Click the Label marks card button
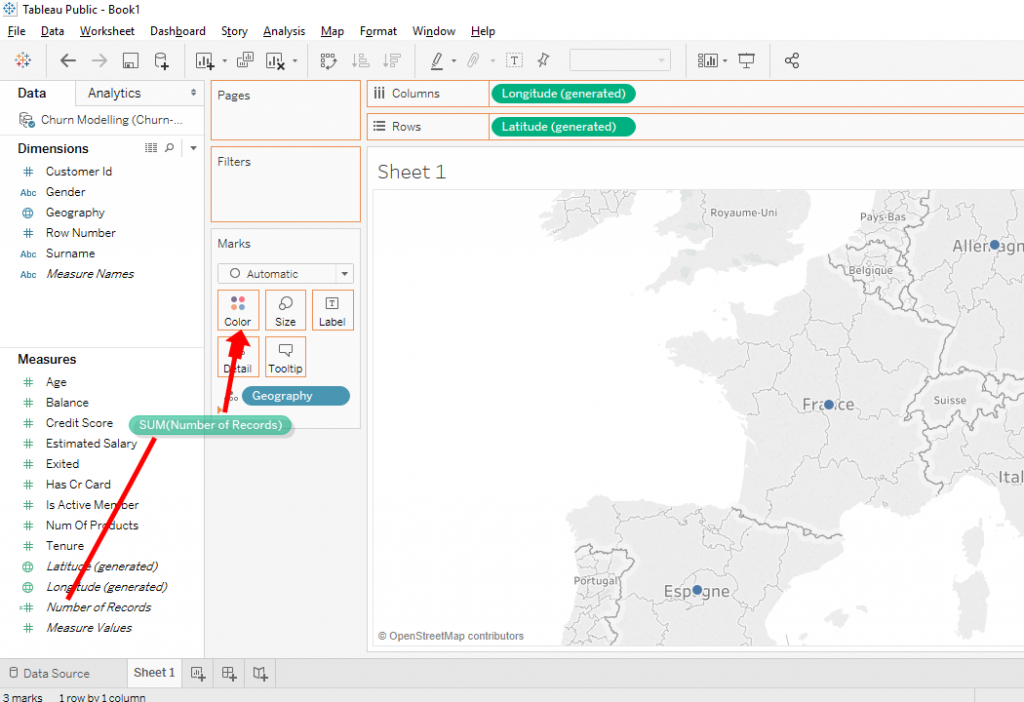 332,310
